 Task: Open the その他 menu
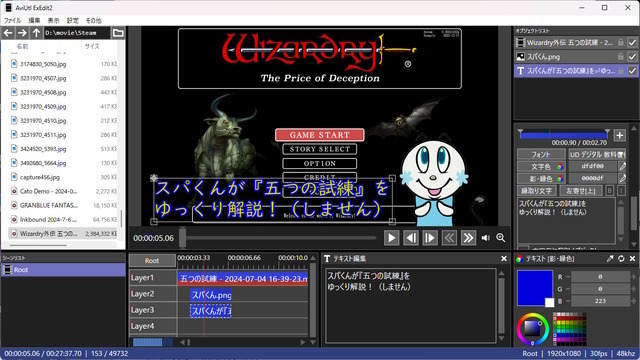coord(93,20)
